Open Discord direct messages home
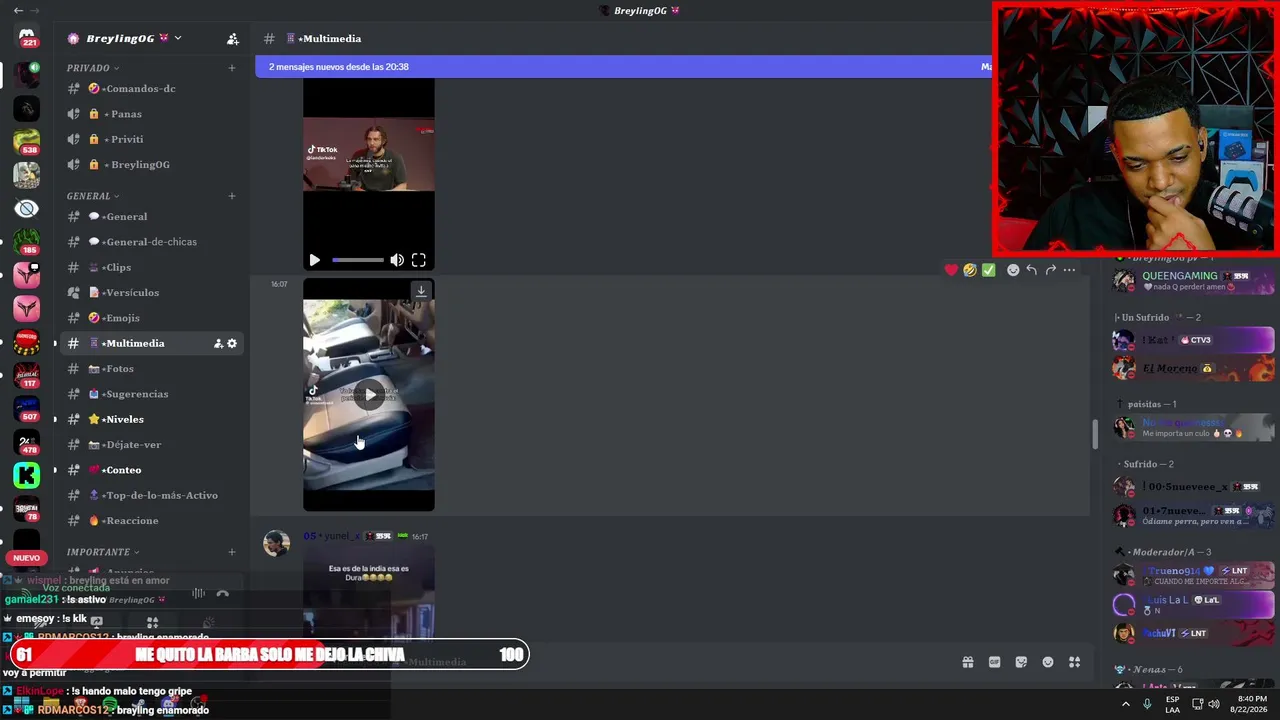 [27, 38]
